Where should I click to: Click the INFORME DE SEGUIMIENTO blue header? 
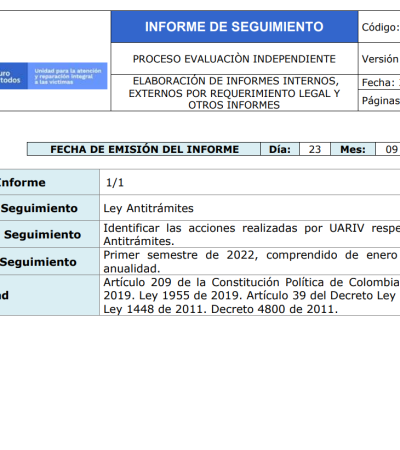click(x=234, y=27)
